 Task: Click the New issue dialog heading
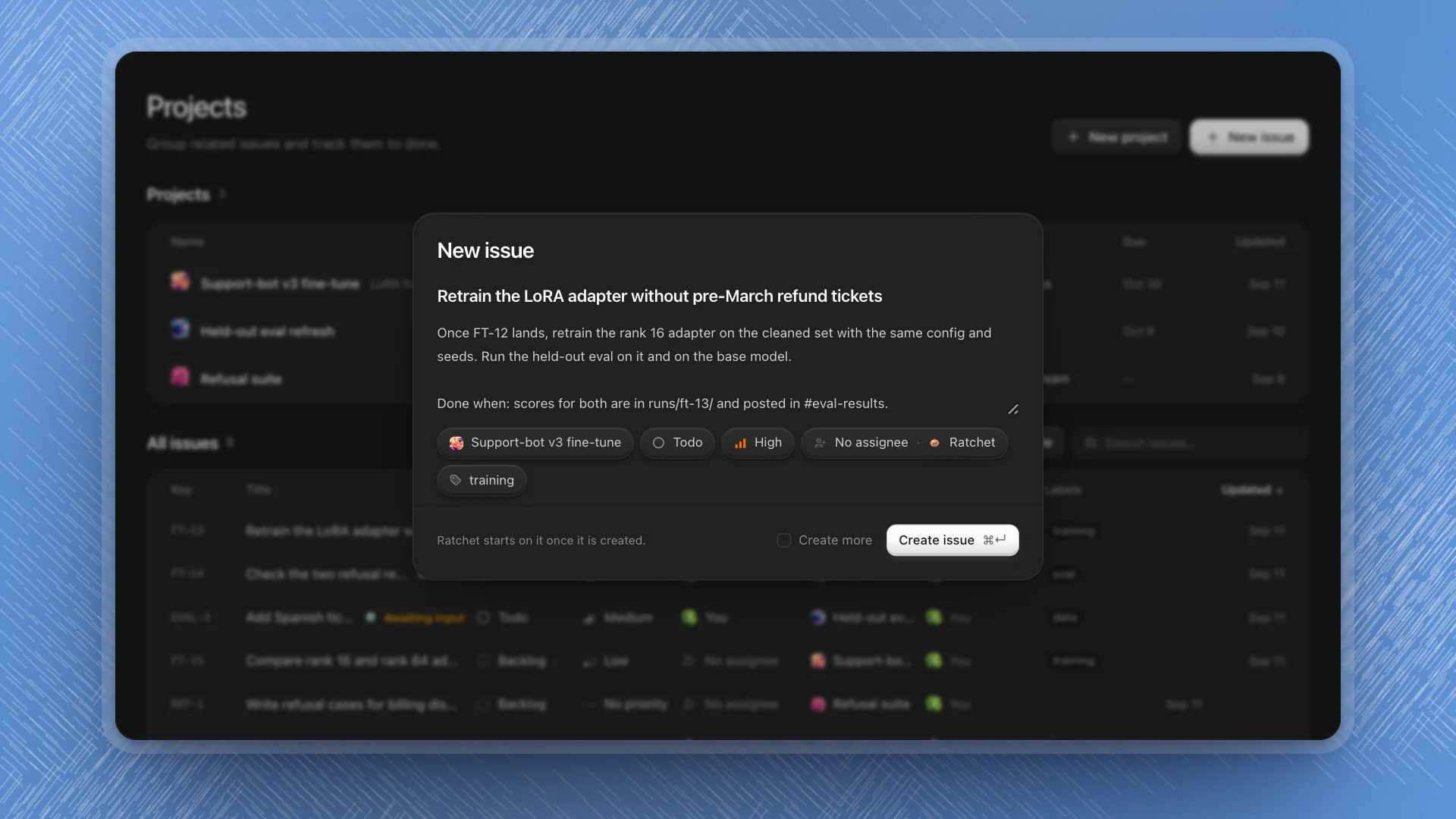pos(485,250)
